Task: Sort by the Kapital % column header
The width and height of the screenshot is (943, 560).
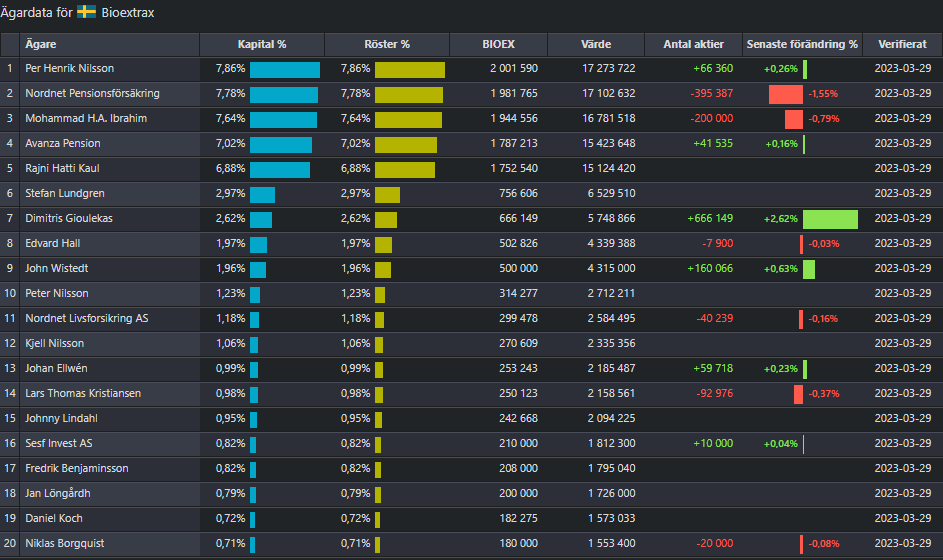Action: point(262,44)
